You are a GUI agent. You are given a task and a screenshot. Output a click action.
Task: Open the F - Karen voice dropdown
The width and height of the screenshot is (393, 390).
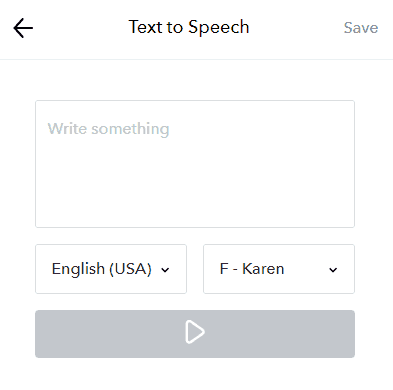pos(279,269)
